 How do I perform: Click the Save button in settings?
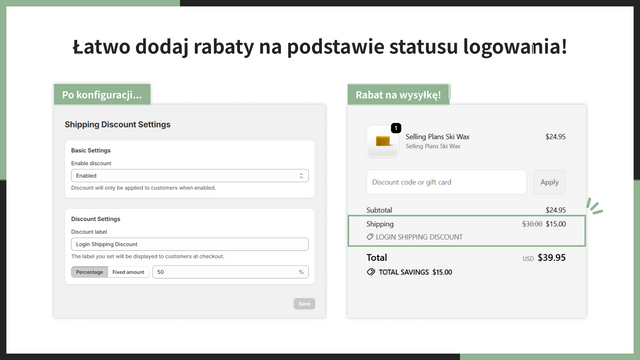pos(304,304)
